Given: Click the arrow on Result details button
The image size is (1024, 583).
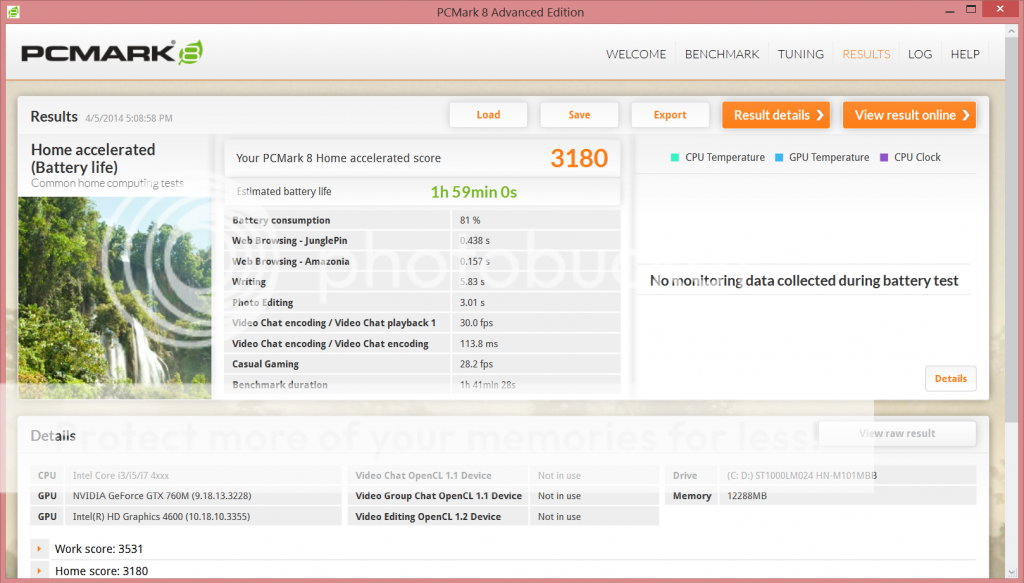Looking at the screenshot, I should [821, 115].
